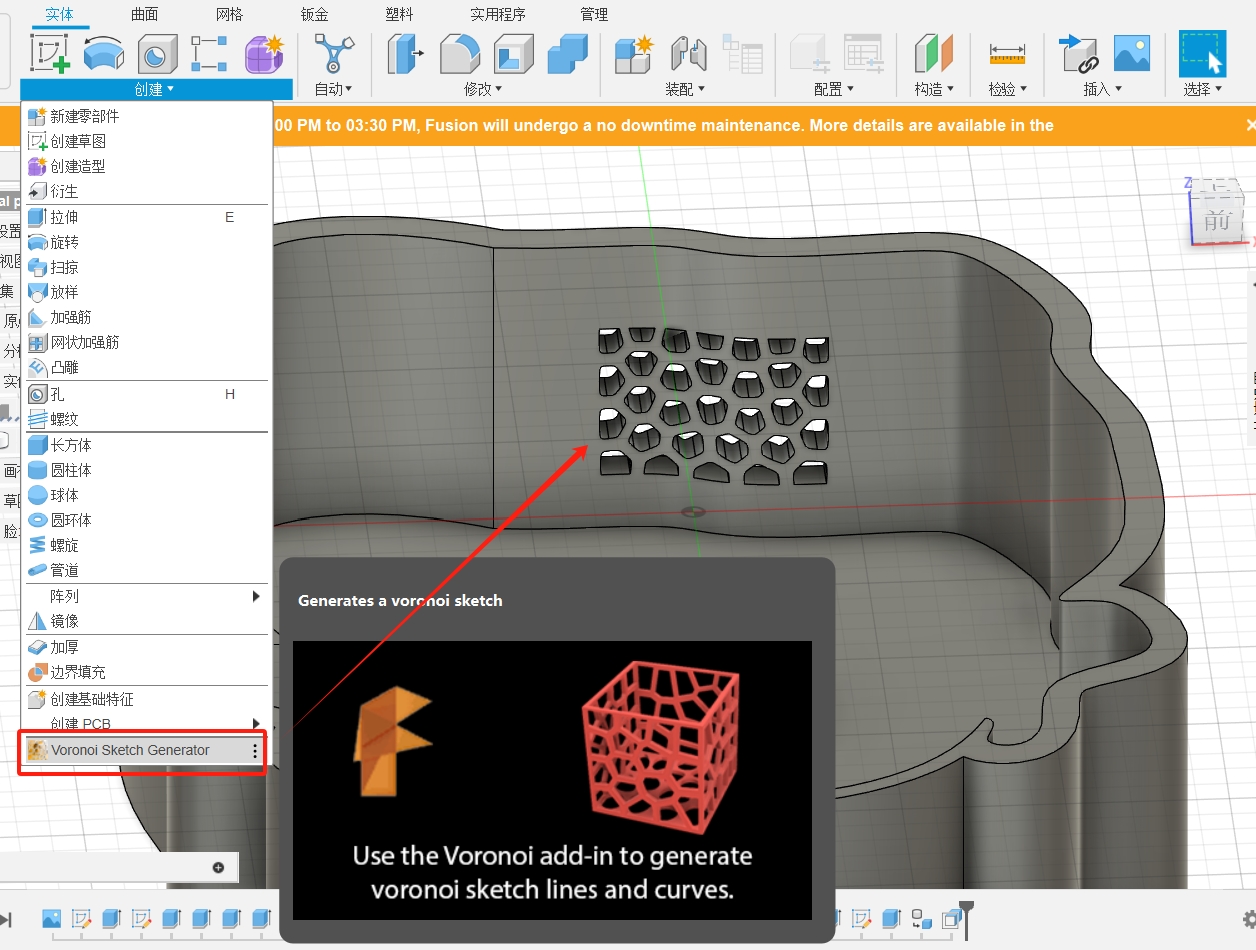Click the Offset Plane icon above 构造
The height and width of the screenshot is (950, 1256).
tap(934, 54)
